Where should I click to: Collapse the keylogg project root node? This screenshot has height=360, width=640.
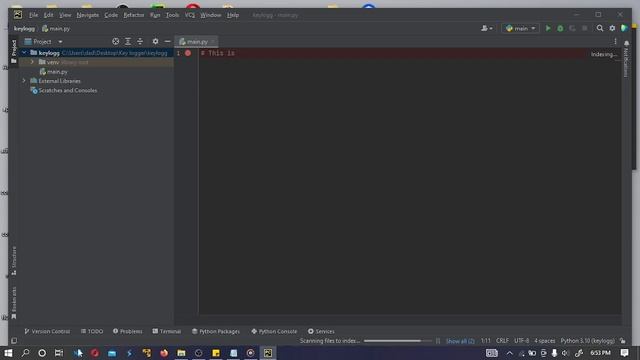tap(24, 53)
